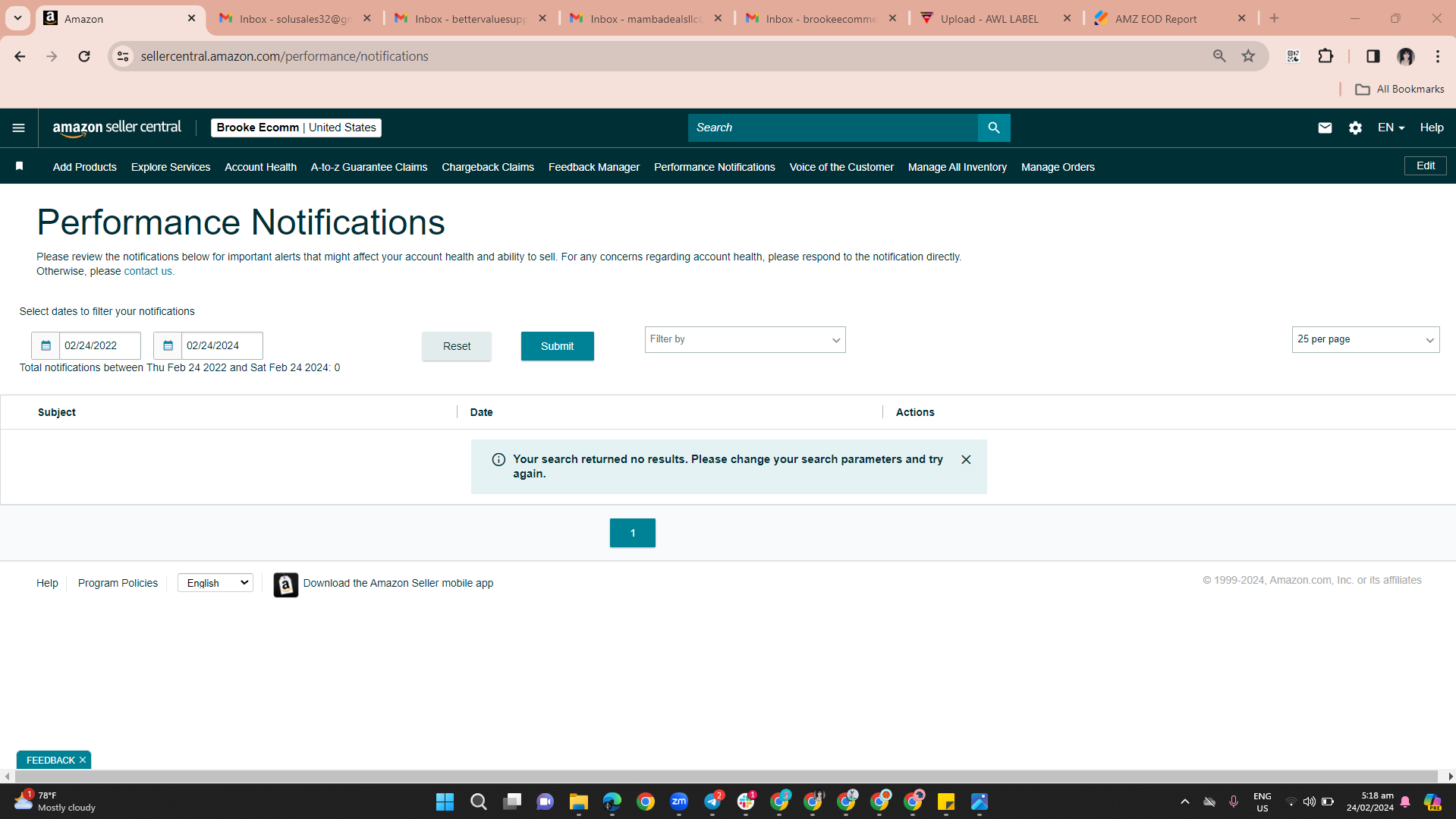Viewport: 1456px width, 819px height.
Task: Open the QR code extension icon
Action: coord(1294,56)
